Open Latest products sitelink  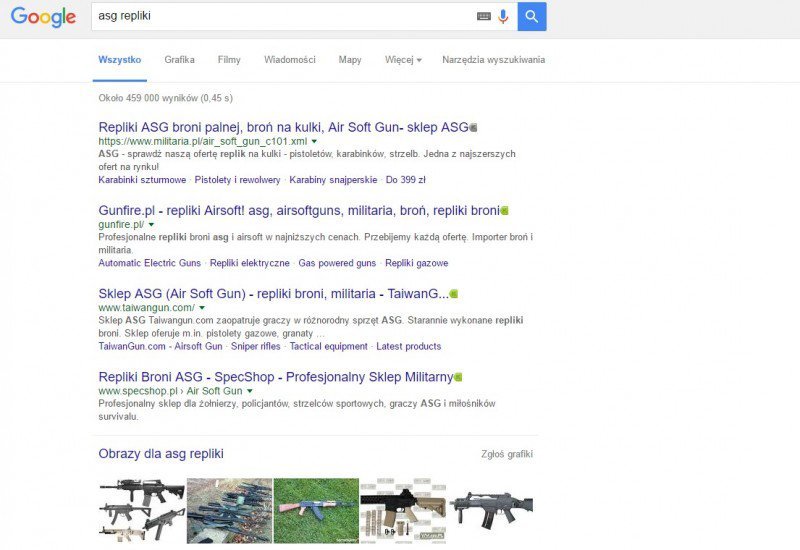point(409,346)
